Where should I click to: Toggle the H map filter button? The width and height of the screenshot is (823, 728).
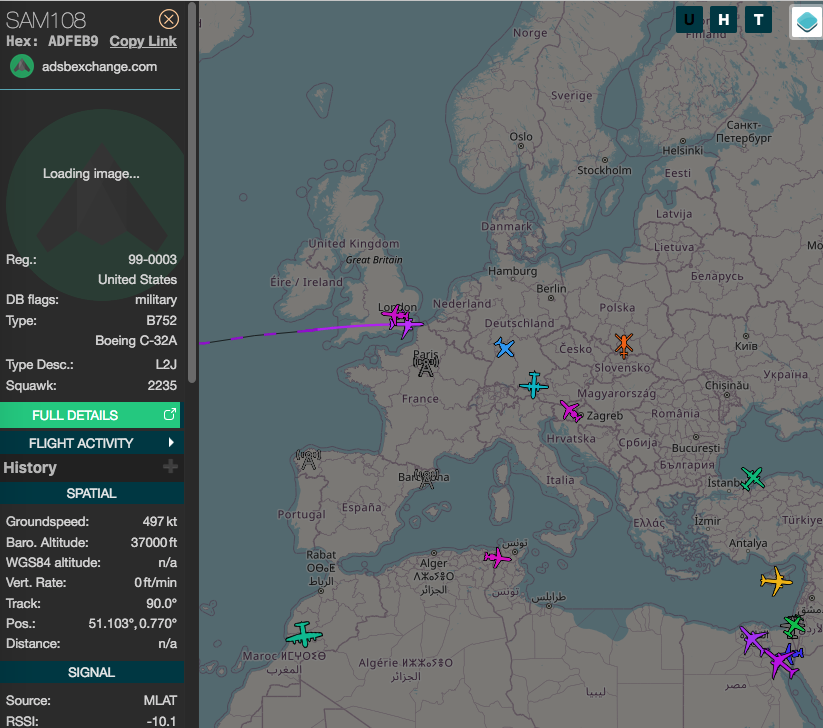pos(723,20)
